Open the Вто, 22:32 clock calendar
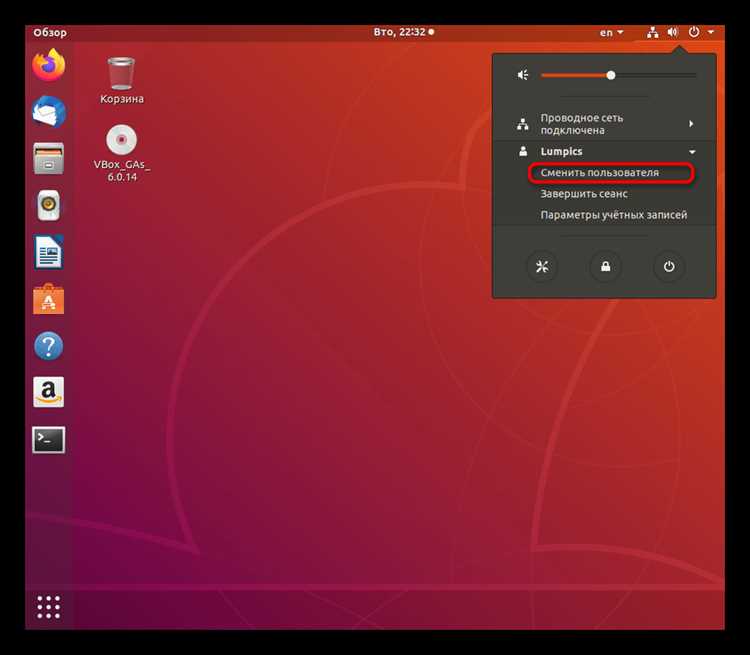750x655 pixels. pos(403,32)
